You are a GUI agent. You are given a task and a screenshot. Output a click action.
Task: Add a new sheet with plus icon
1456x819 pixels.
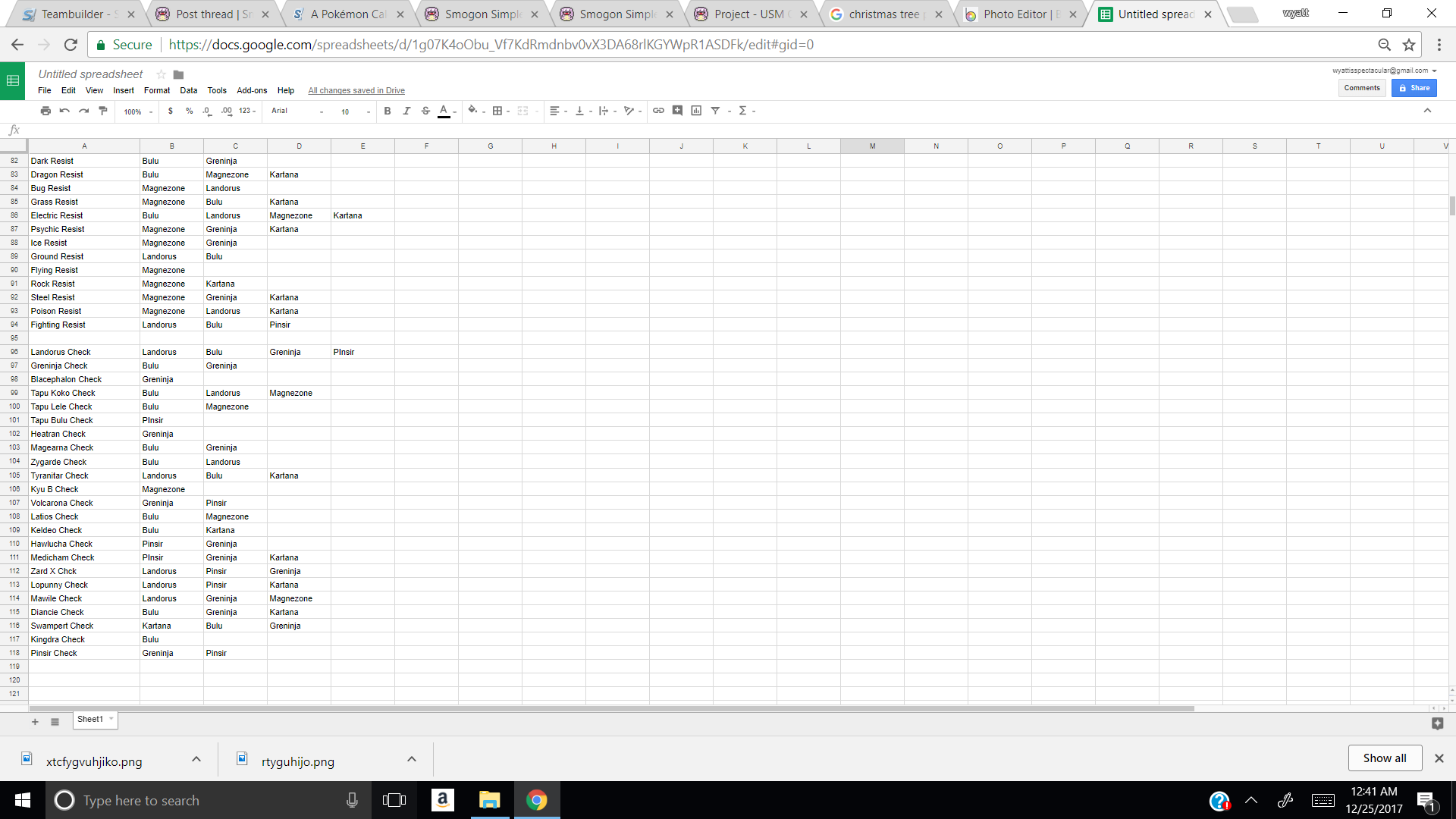click(x=35, y=722)
